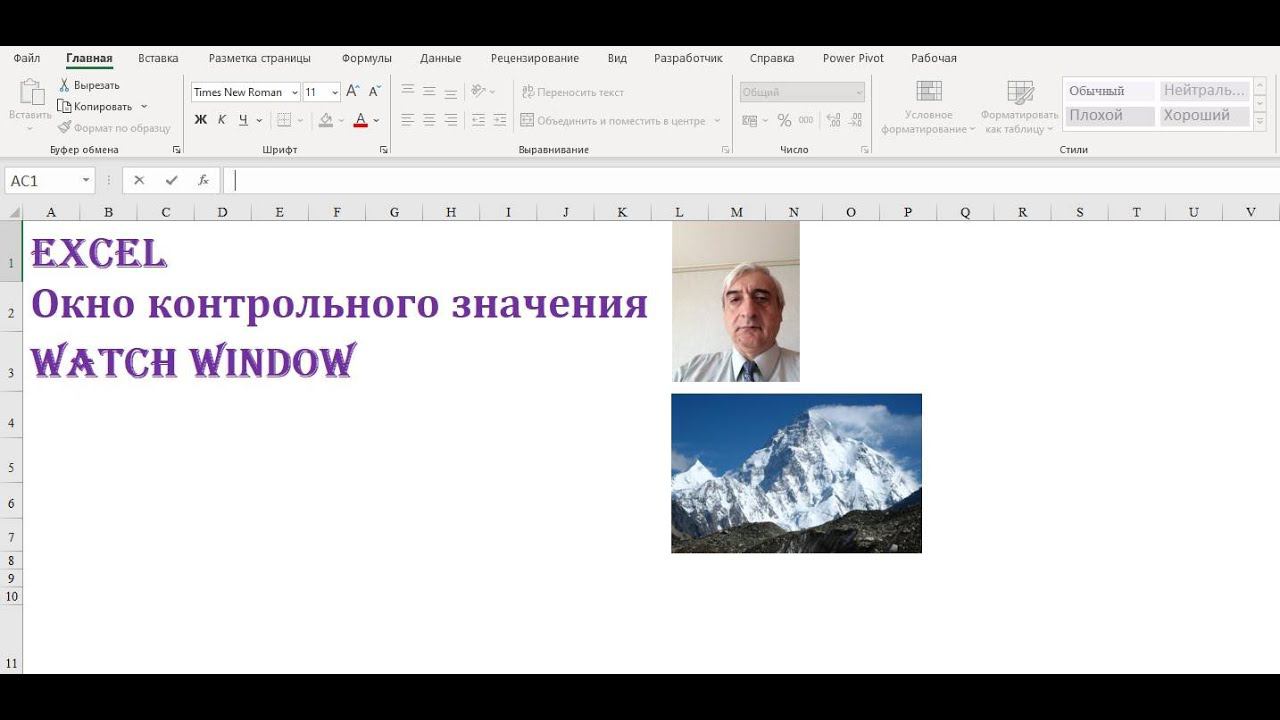Expand the underline style arrow

259,120
